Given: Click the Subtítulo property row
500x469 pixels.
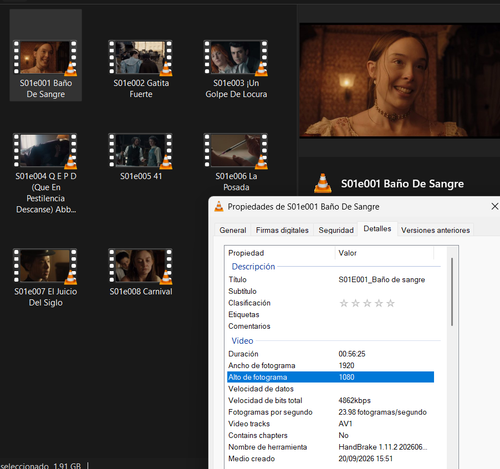Looking at the screenshot, I should click(330, 291).
